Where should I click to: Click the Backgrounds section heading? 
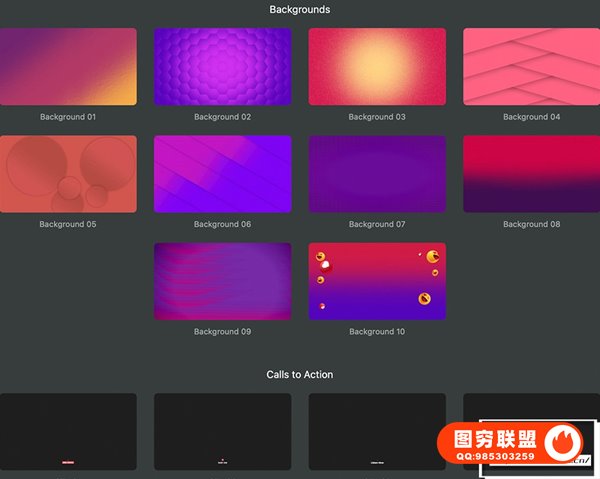click(300, 10)
